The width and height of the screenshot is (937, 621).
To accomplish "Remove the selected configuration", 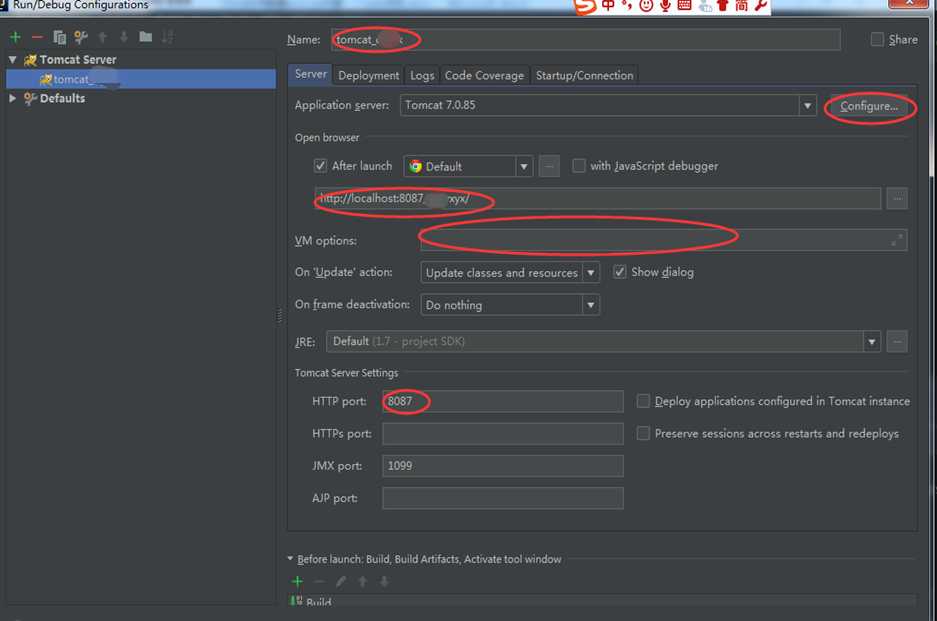I will click(x=37, y=37).
